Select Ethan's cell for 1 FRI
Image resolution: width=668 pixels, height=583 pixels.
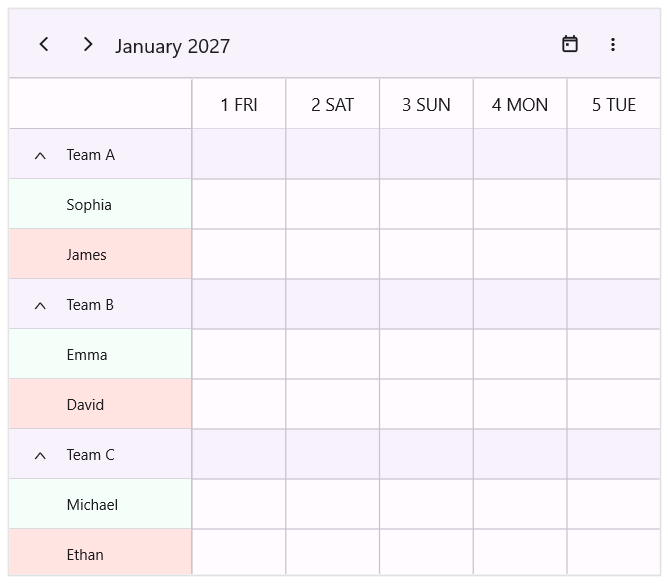point(239,552)
